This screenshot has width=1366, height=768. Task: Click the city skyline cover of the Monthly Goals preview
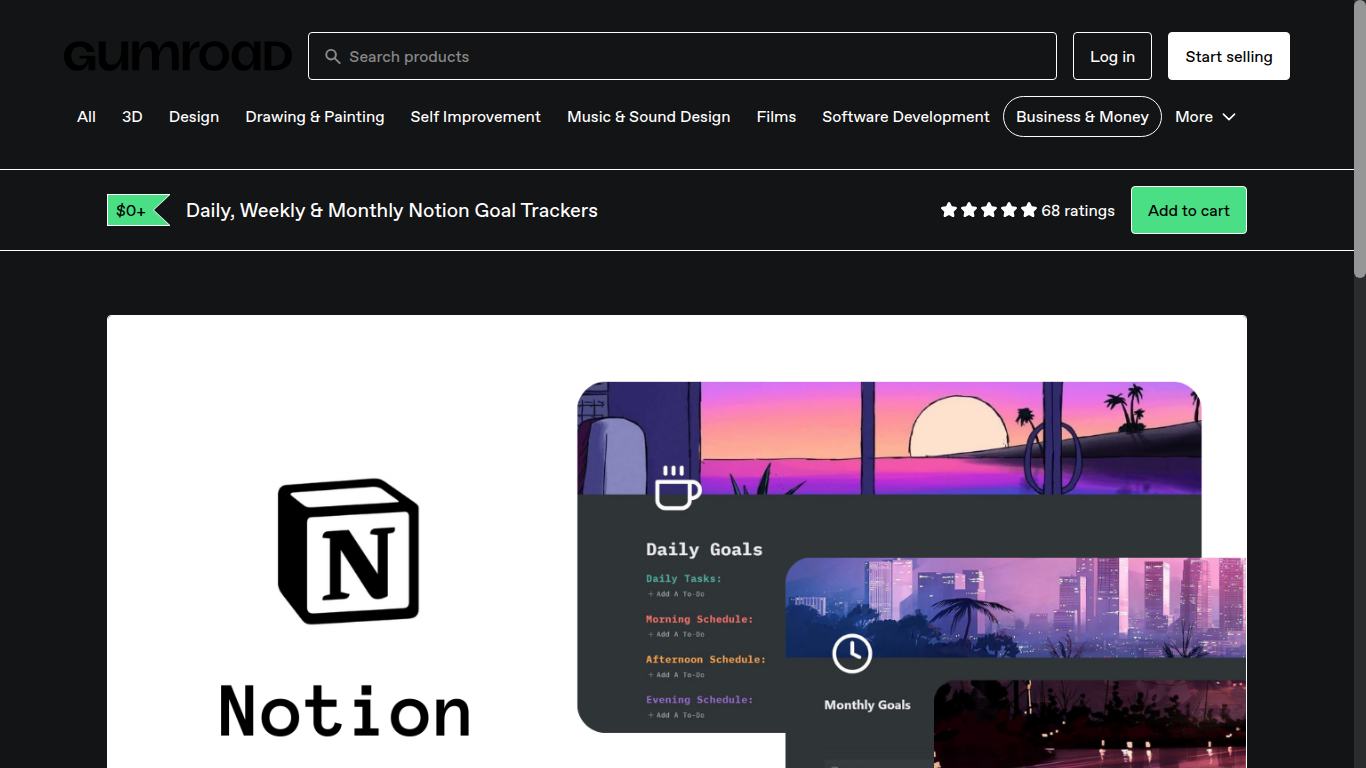pyautogui.click(x=1016, y=608)
